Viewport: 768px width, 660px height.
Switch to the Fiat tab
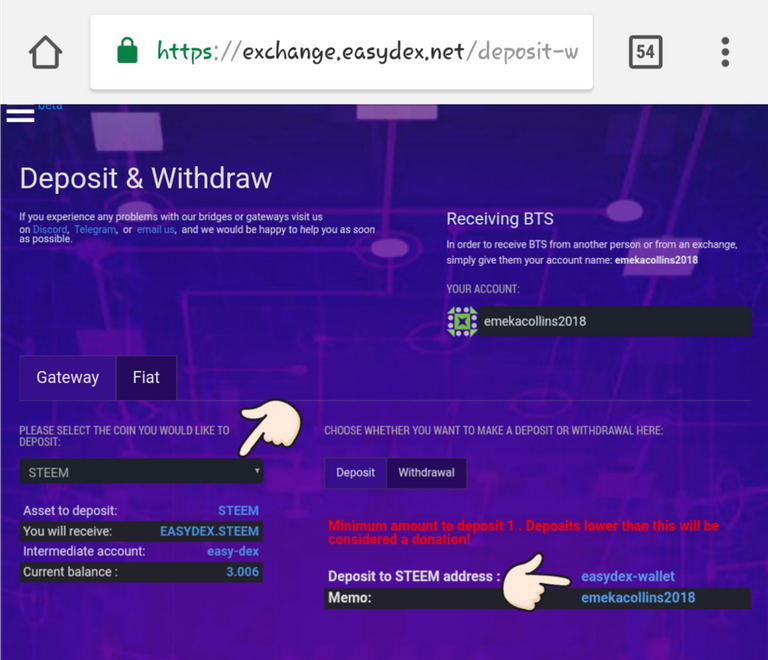146,377
